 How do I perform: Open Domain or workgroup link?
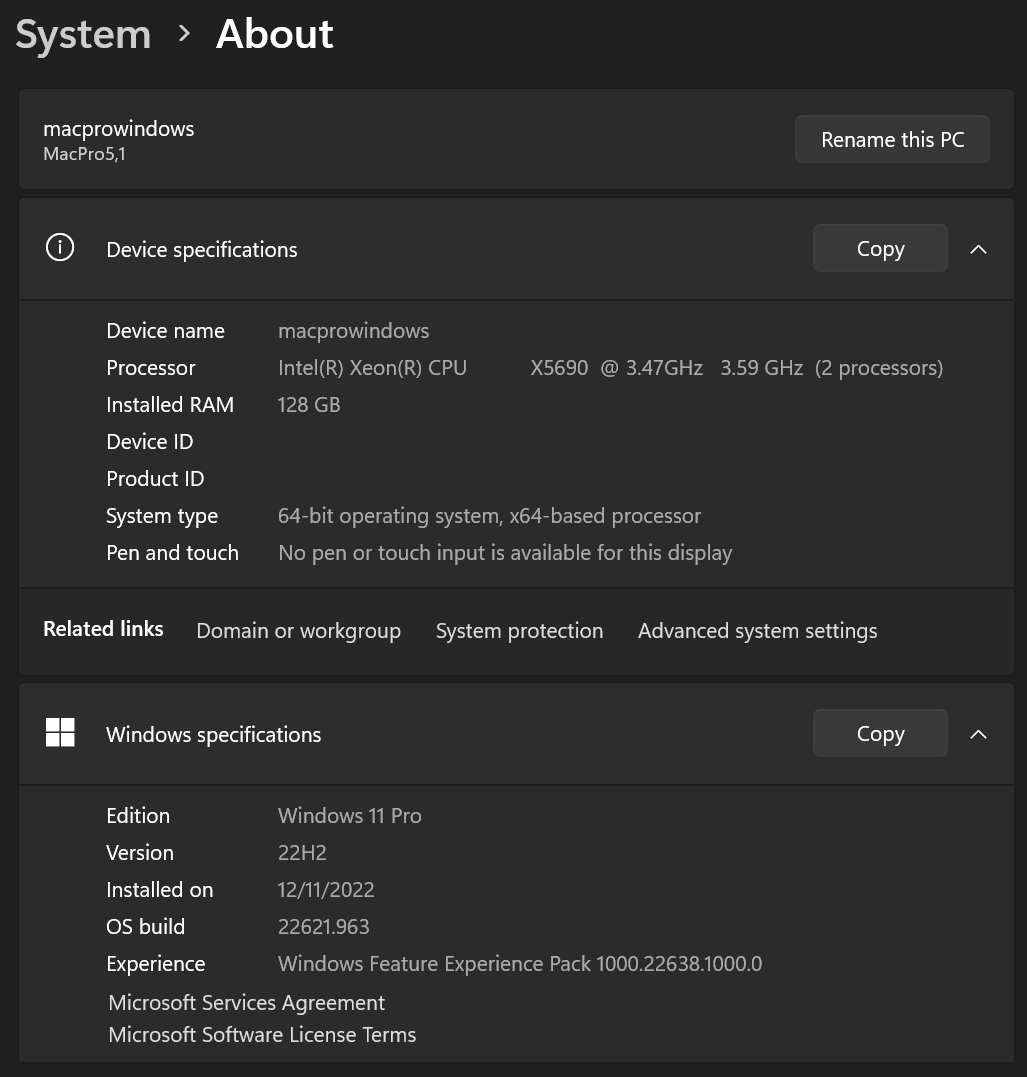(298, 631)
